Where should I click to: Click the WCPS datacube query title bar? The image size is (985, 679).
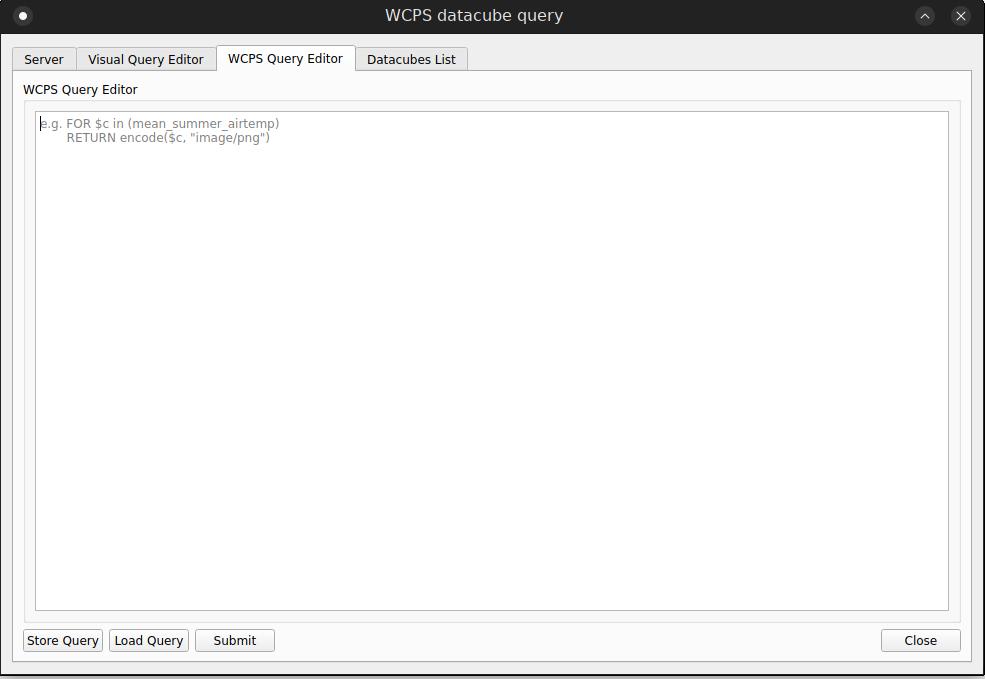coord(473,15)
